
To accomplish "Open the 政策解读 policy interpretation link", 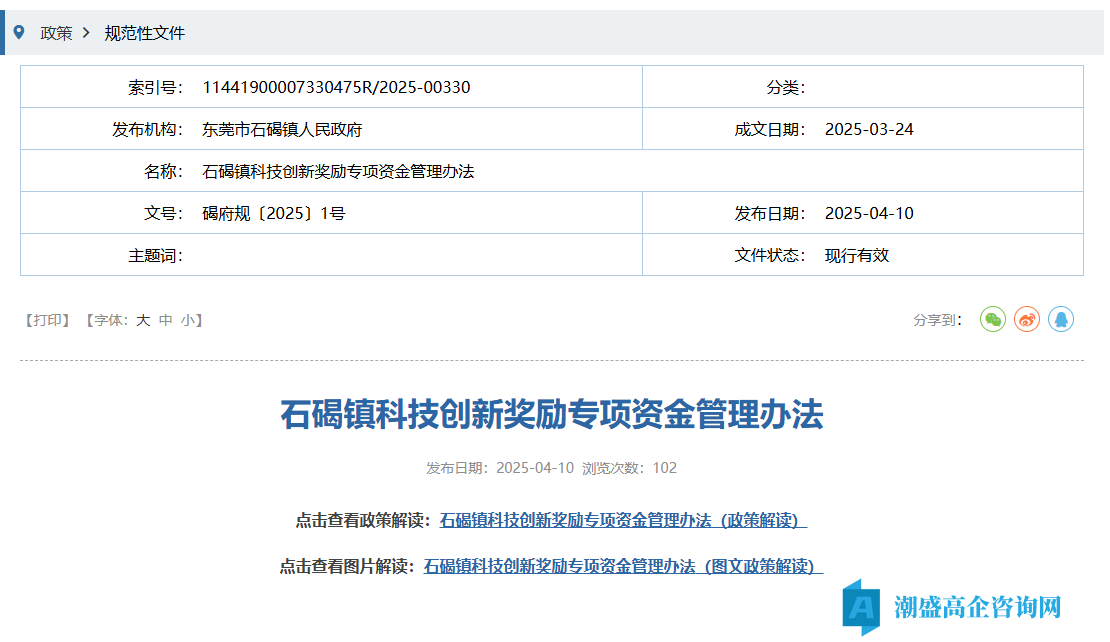I will (623, 520).
